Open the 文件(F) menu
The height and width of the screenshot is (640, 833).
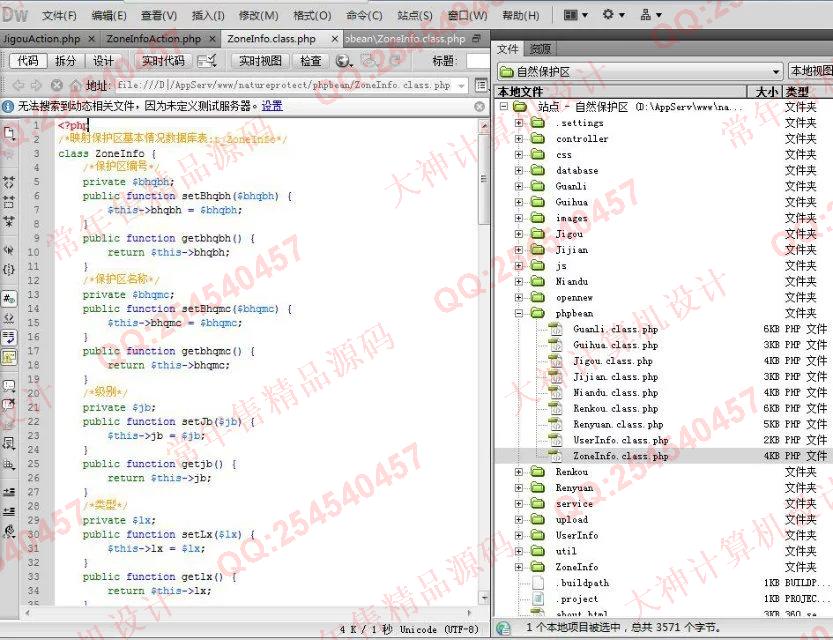(60, 15)
